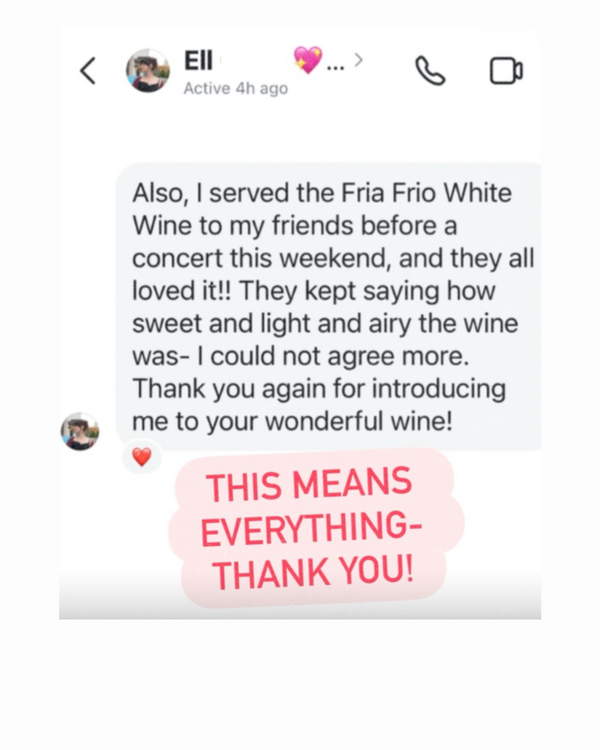Image resolution: width=600 pixels, height=750 pixels.
Task: Open contact details via name Ell
Action: point(198,60)
